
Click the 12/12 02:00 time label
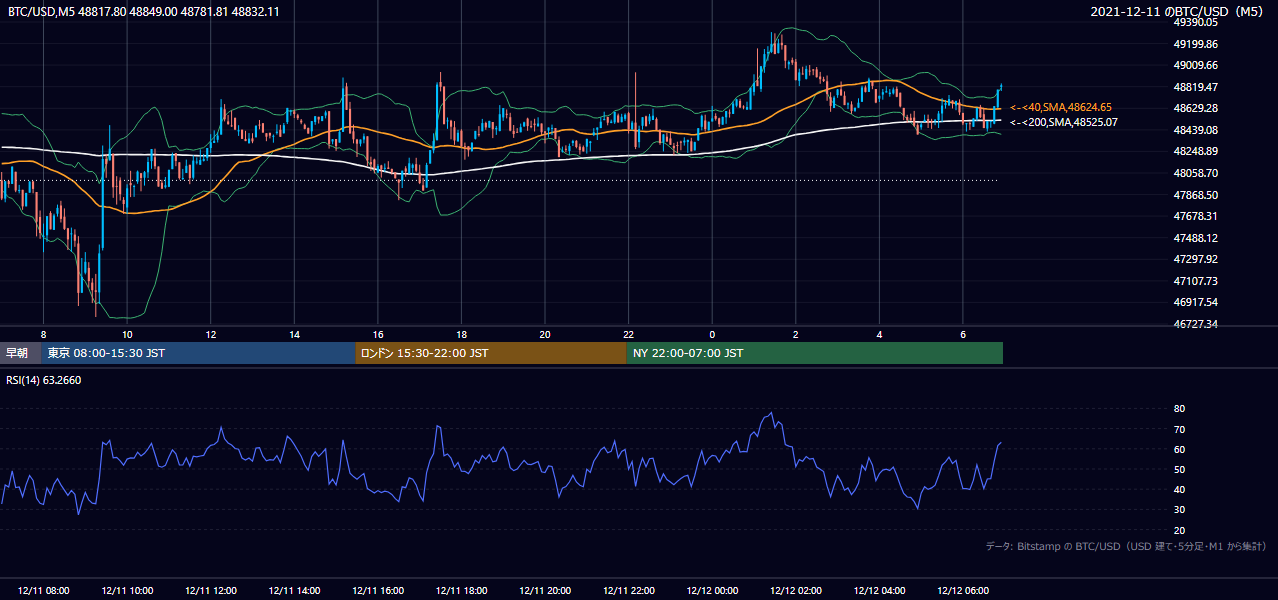point(796,591)
